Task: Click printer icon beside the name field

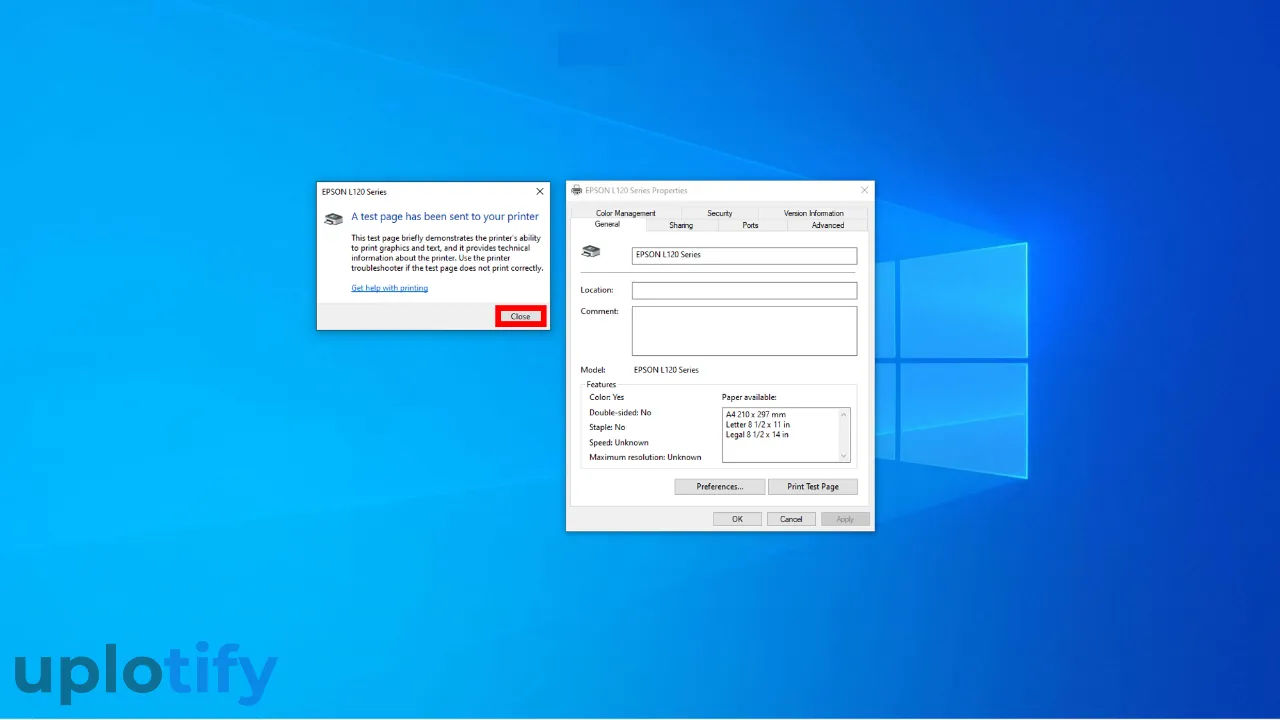Action: 591,252
